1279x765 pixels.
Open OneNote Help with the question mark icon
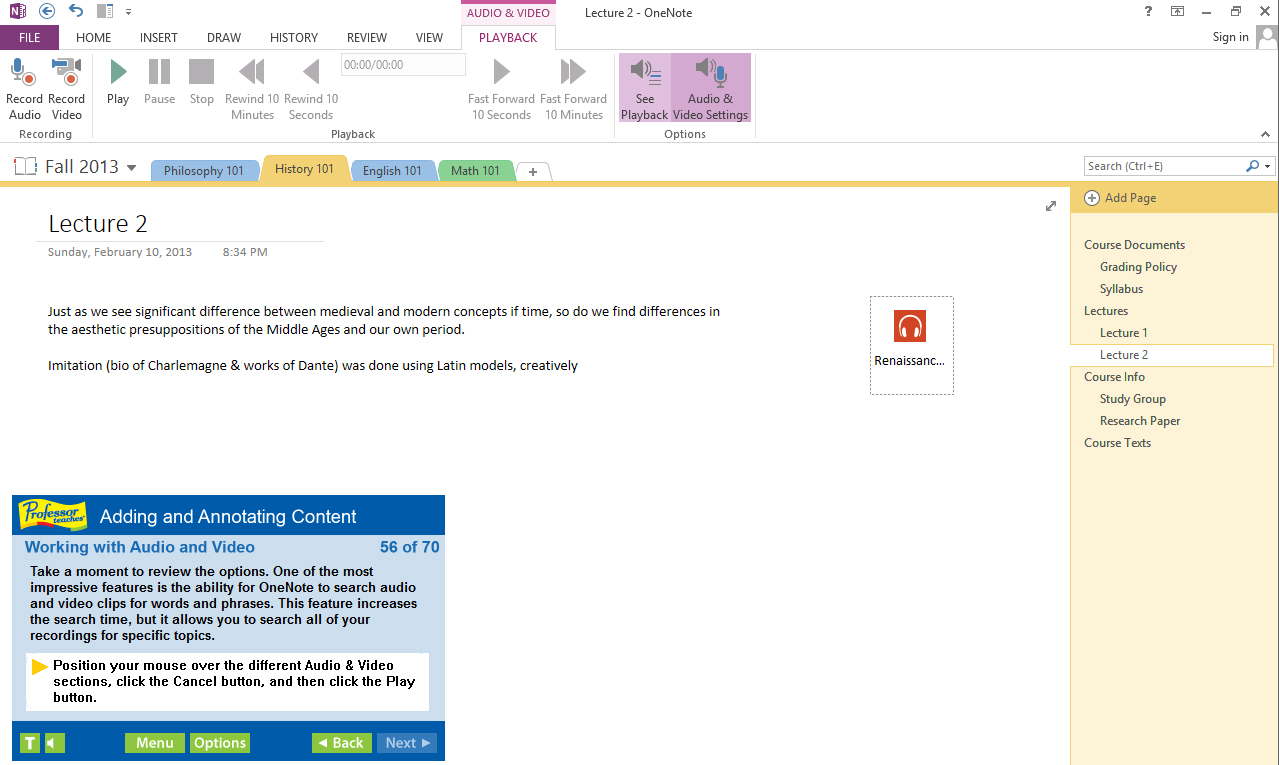pos(1147,12)
